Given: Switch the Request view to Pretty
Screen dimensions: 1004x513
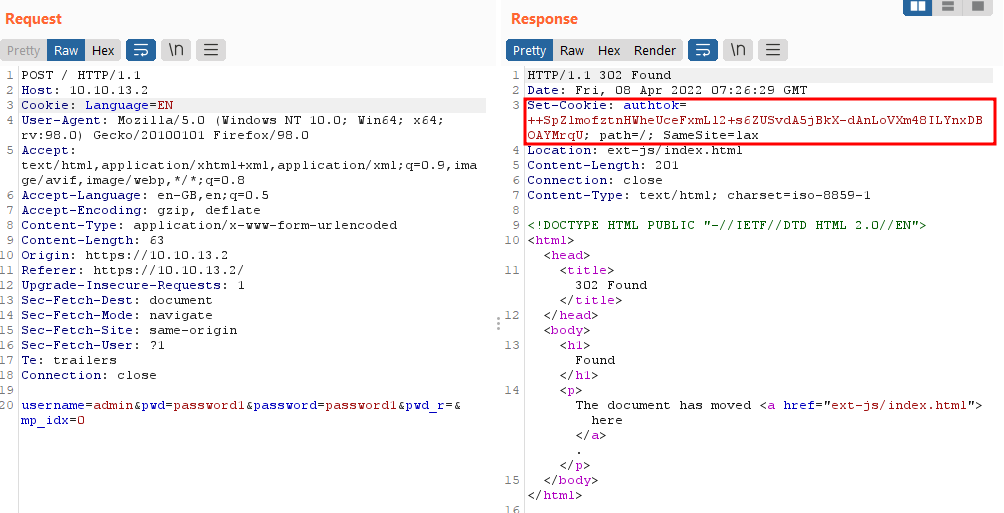Looking at the screenshot, I should (x=24, y=50).
